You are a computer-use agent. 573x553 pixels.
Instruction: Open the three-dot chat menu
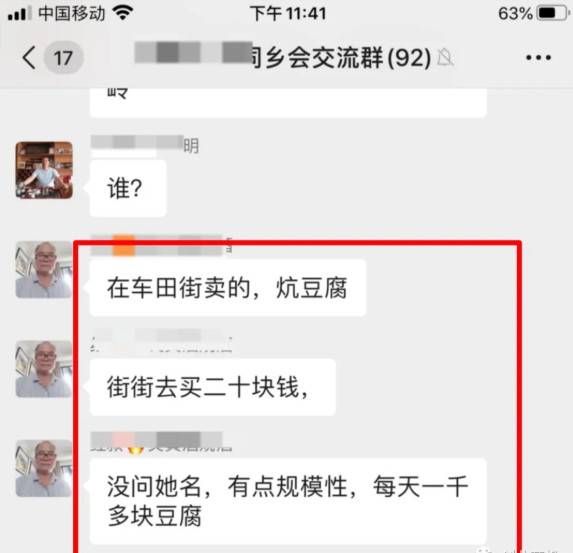pyautogui.click(x=538, y=58)
